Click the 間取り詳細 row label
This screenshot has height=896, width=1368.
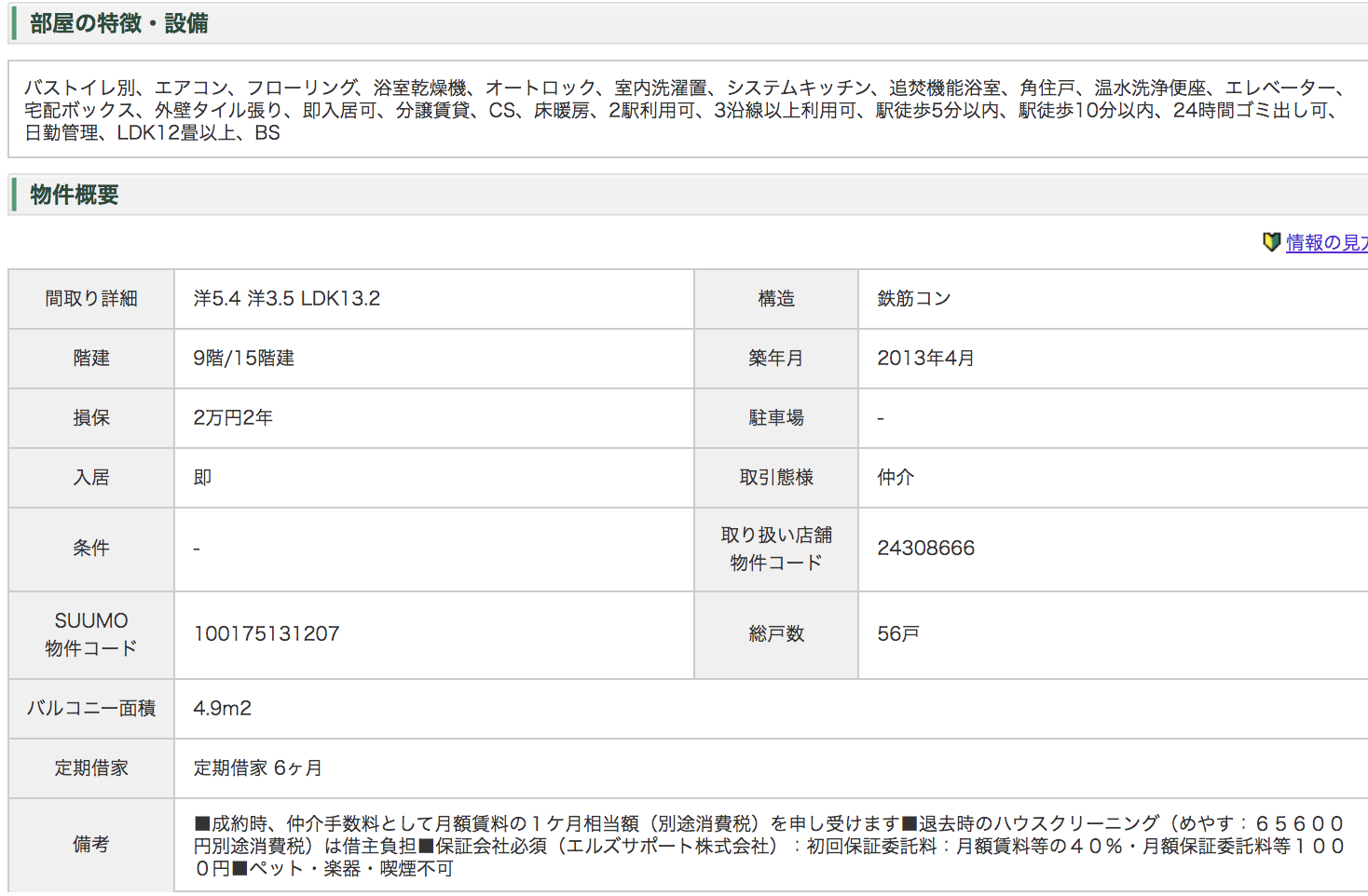tap(90, 298)
